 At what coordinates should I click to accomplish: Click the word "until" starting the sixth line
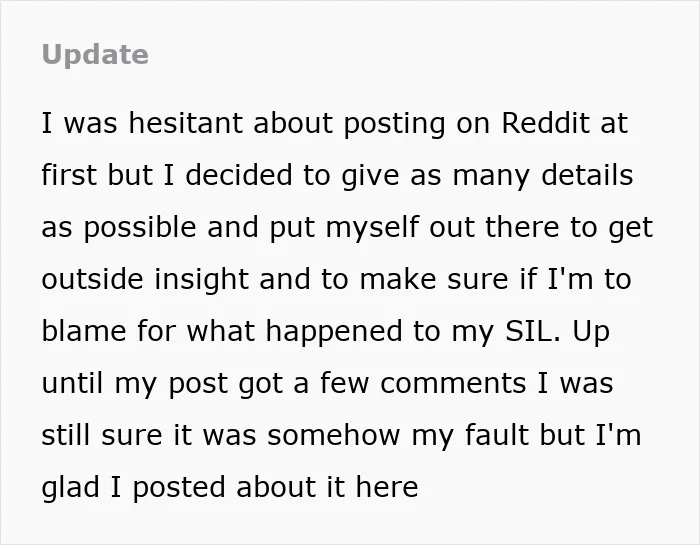pos(72,383)
